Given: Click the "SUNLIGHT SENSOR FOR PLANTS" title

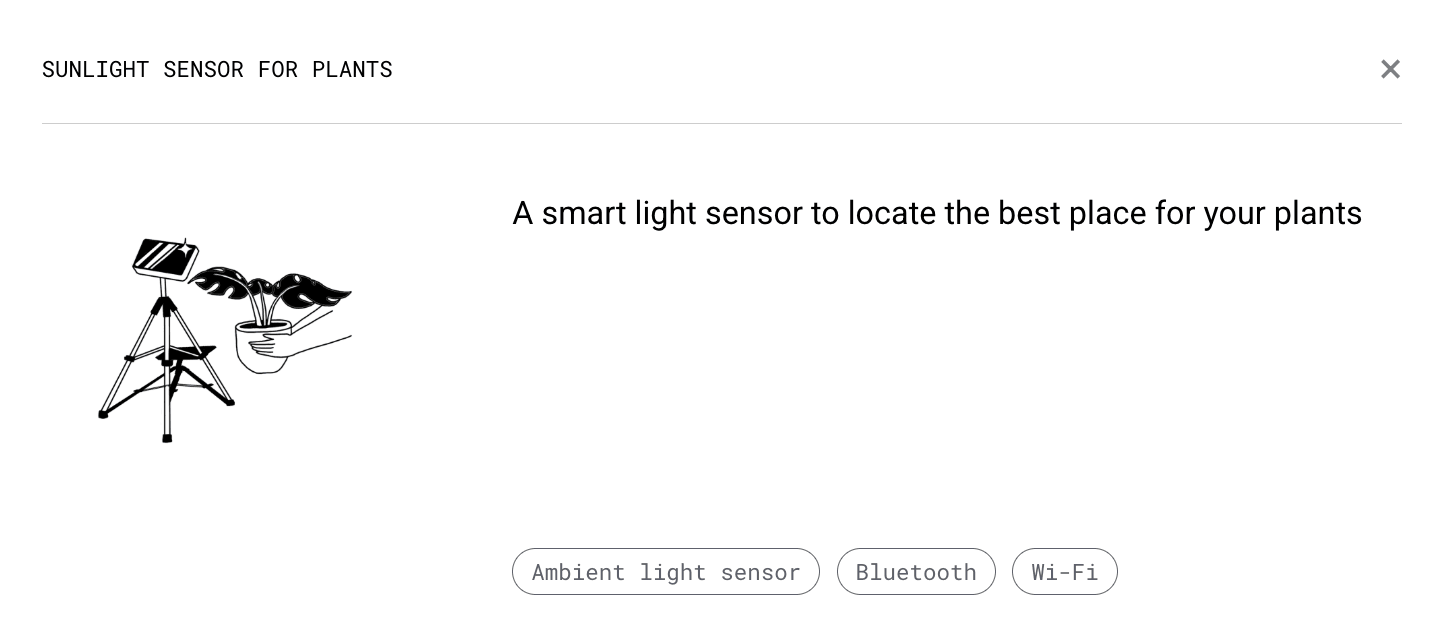Looking at the screenshot, I should pos(217,69).
